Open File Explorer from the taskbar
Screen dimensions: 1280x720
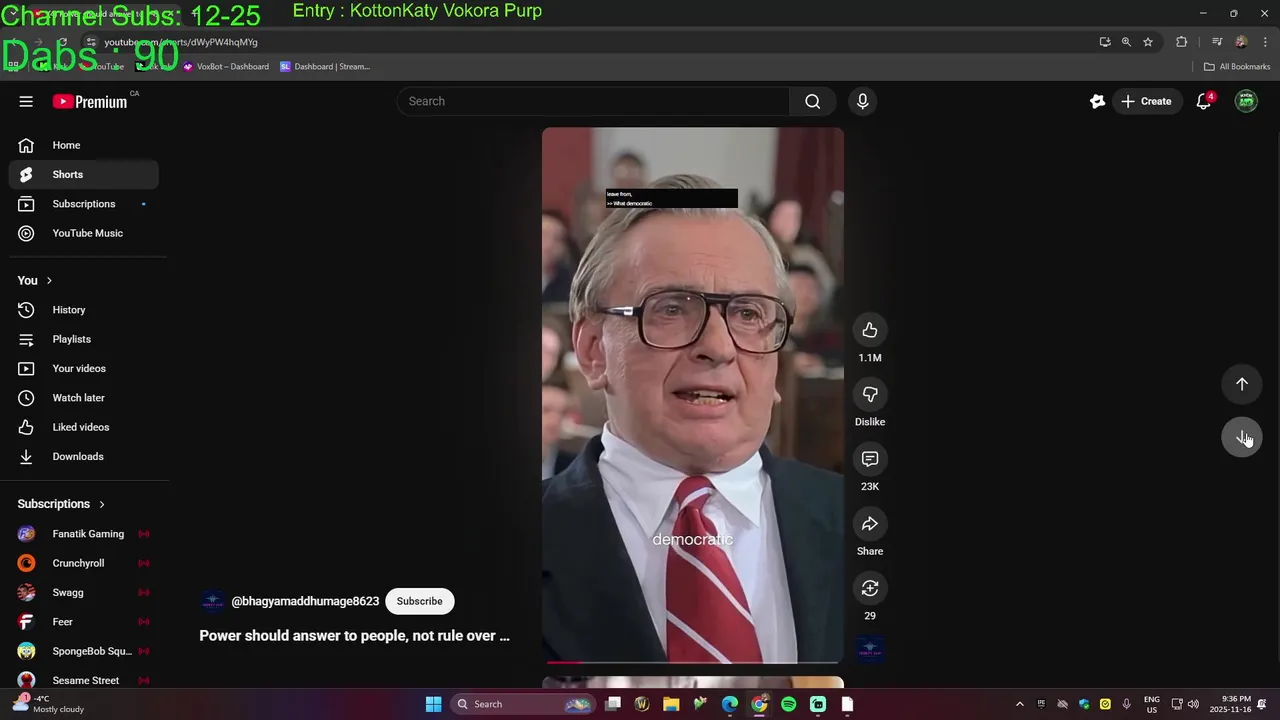pyautogui.click(x=671, y=704)
